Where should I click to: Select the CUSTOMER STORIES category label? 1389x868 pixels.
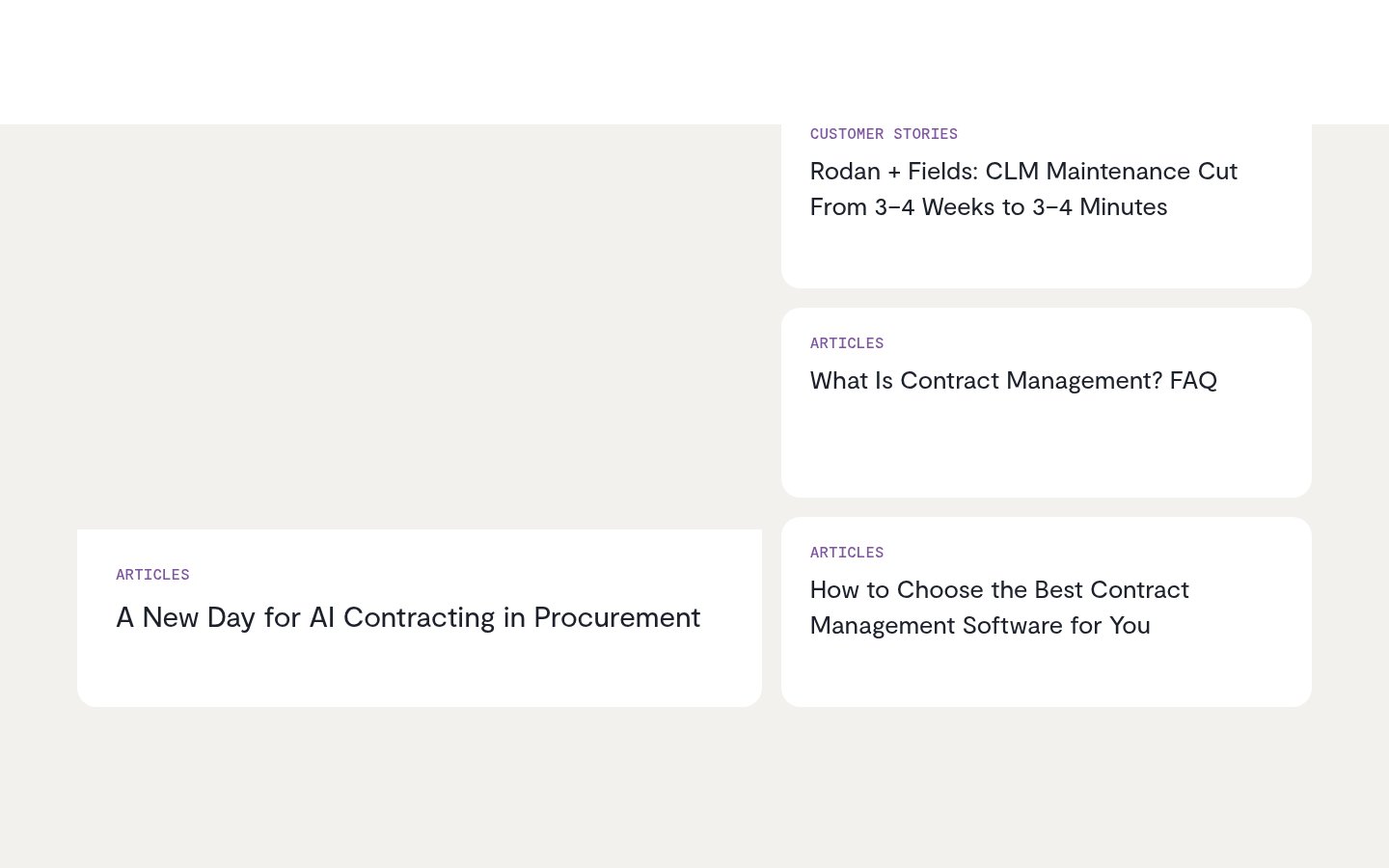pos(884,134)
